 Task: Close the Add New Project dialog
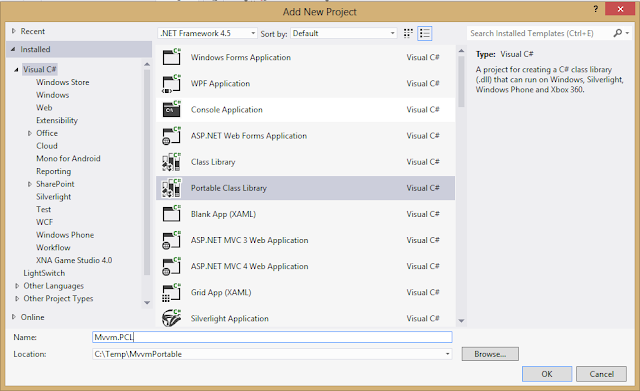click(x=620, y=9)
